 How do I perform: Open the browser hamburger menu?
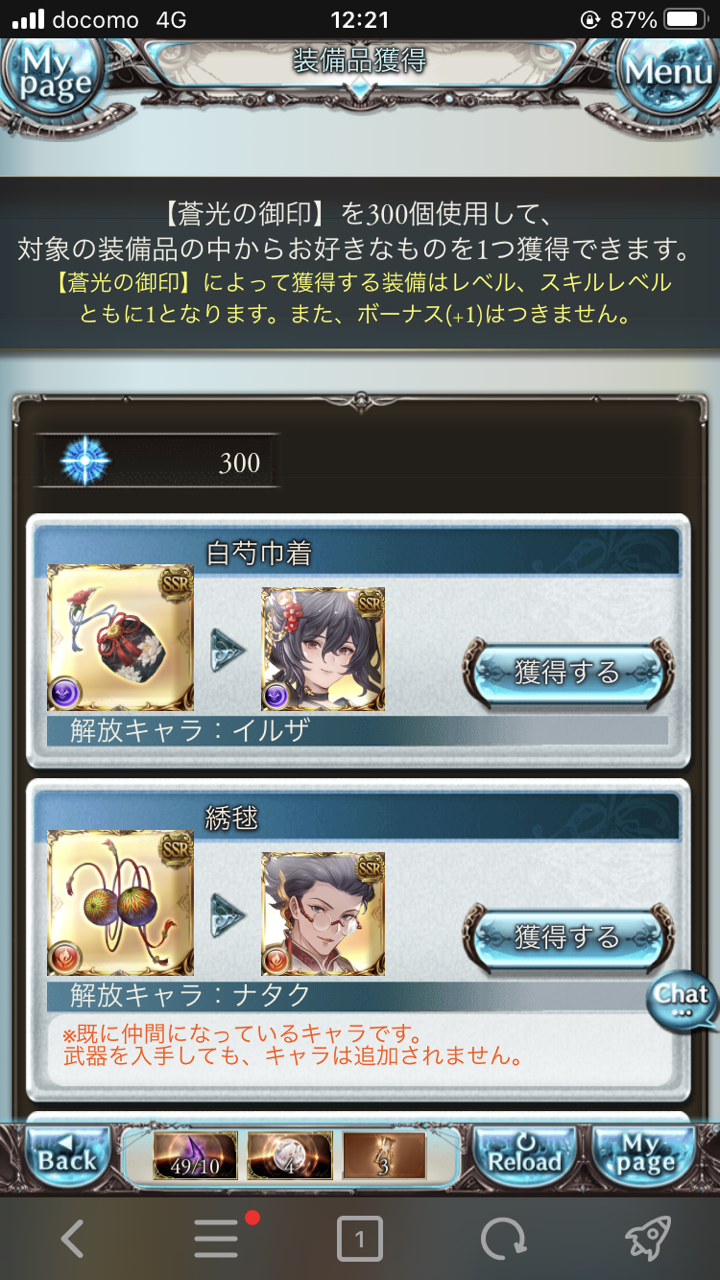tap(216, 1240)
